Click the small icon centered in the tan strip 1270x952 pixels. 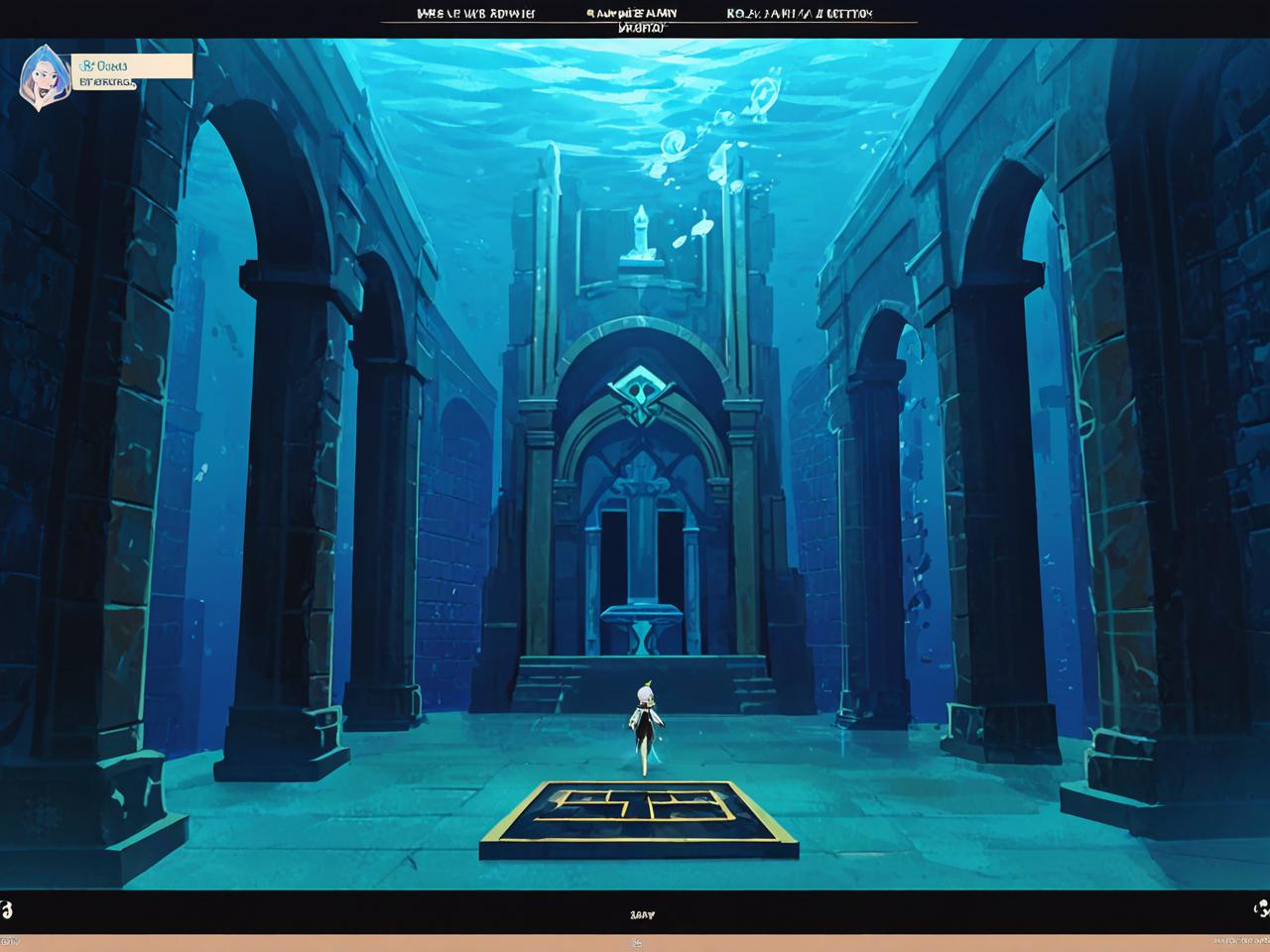click(635, 942)
